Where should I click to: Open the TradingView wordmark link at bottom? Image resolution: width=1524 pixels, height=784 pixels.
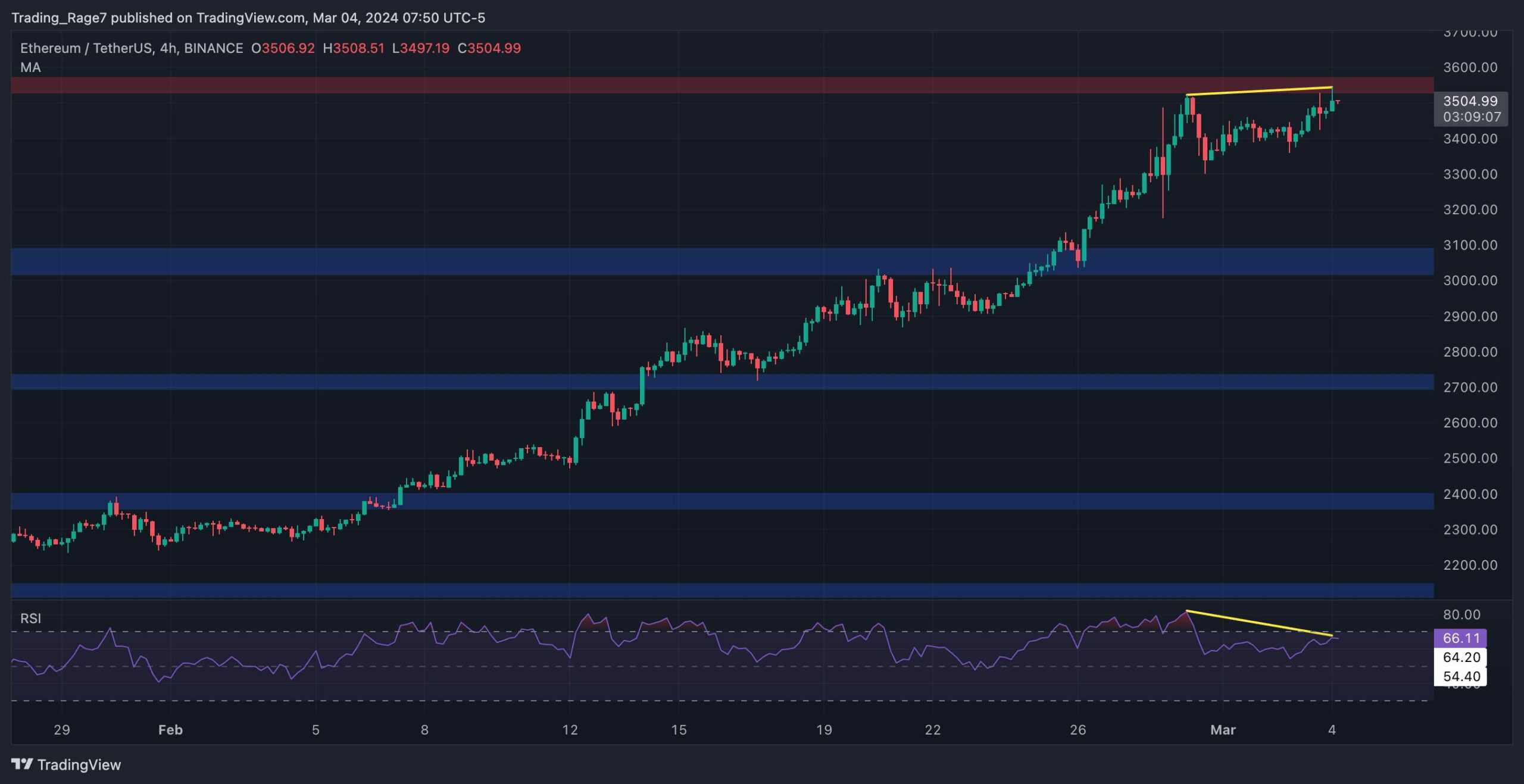tap(79, 765)
